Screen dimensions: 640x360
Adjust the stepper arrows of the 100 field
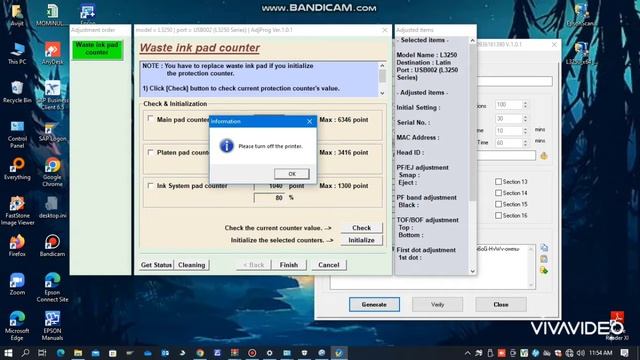(525, 104)
